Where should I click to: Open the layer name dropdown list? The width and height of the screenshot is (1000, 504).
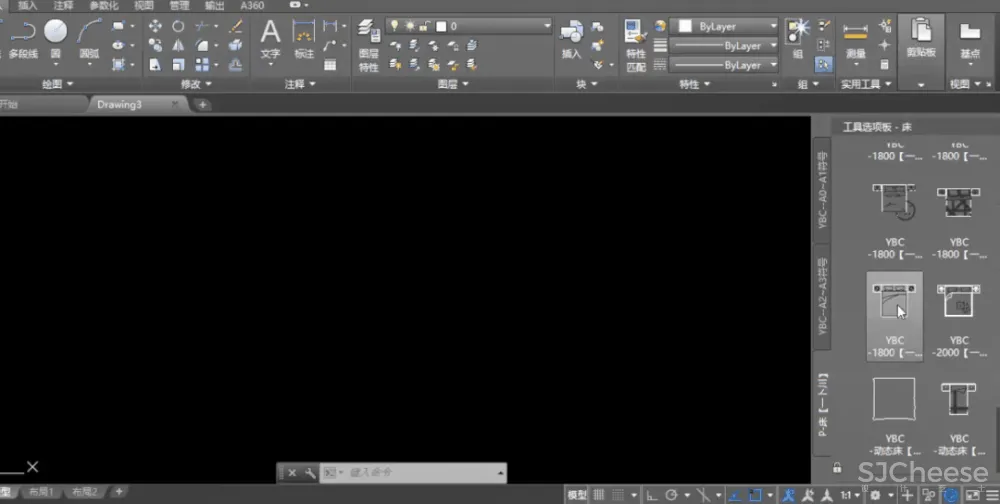546,26
